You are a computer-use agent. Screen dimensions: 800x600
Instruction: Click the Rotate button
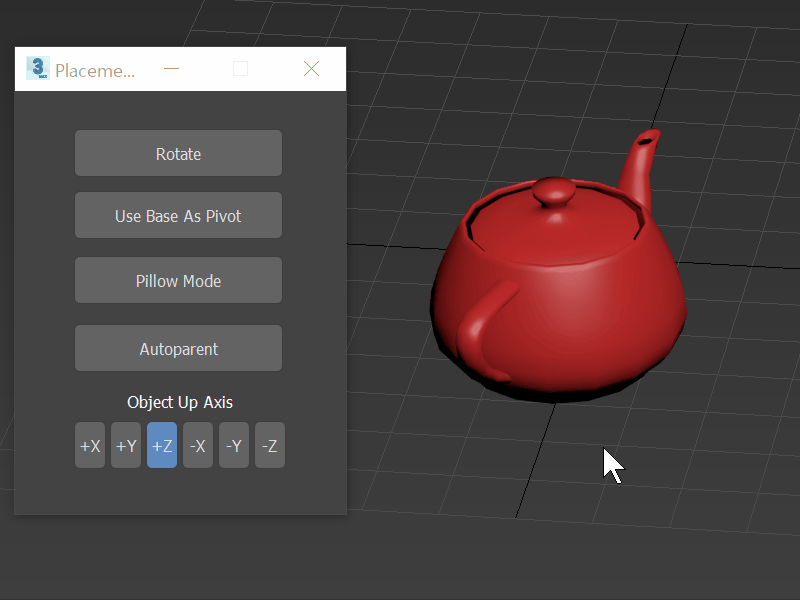(x=178, y=153)
